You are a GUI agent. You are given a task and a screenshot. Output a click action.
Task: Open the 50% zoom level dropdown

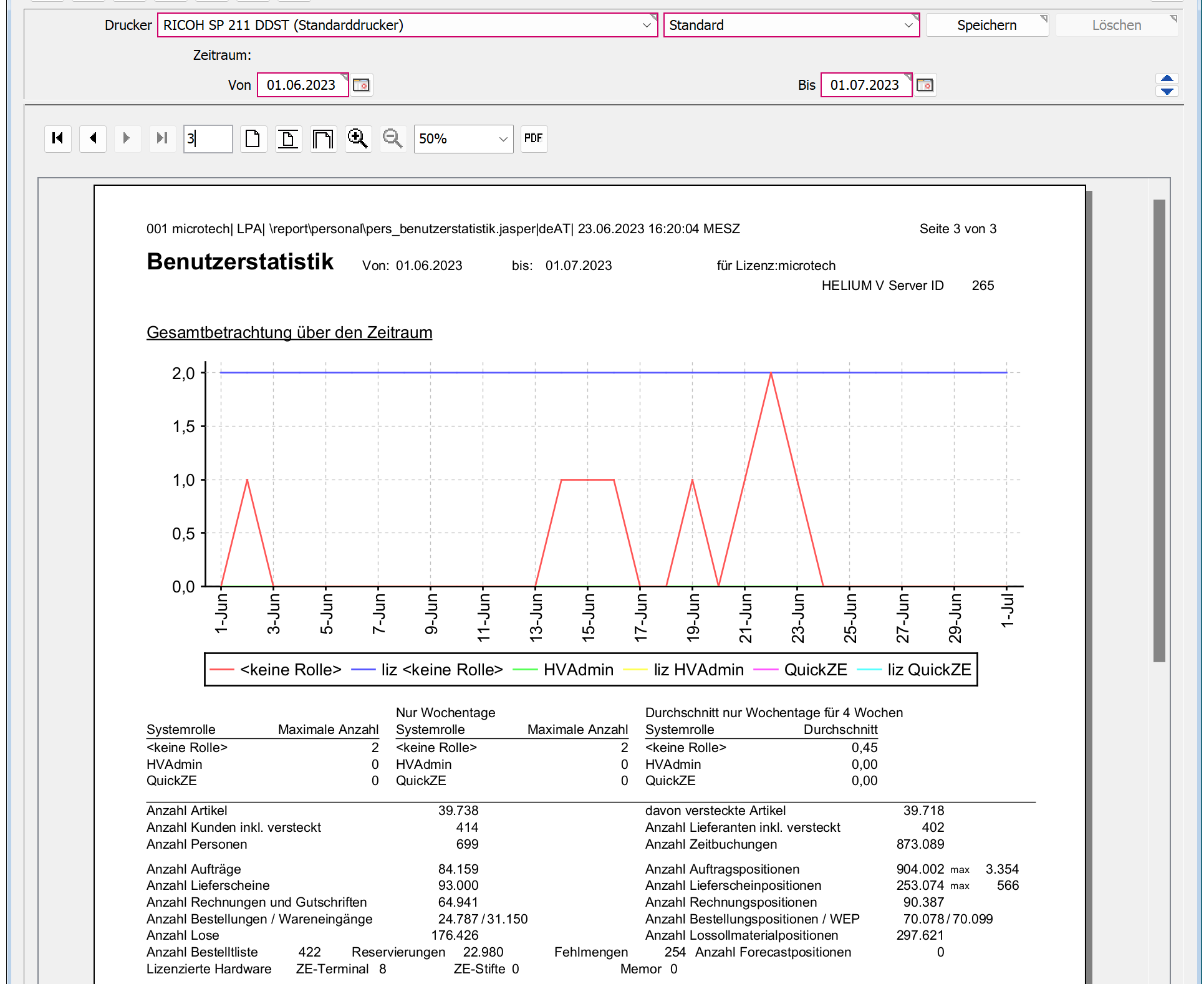click(x=503, y=139)
